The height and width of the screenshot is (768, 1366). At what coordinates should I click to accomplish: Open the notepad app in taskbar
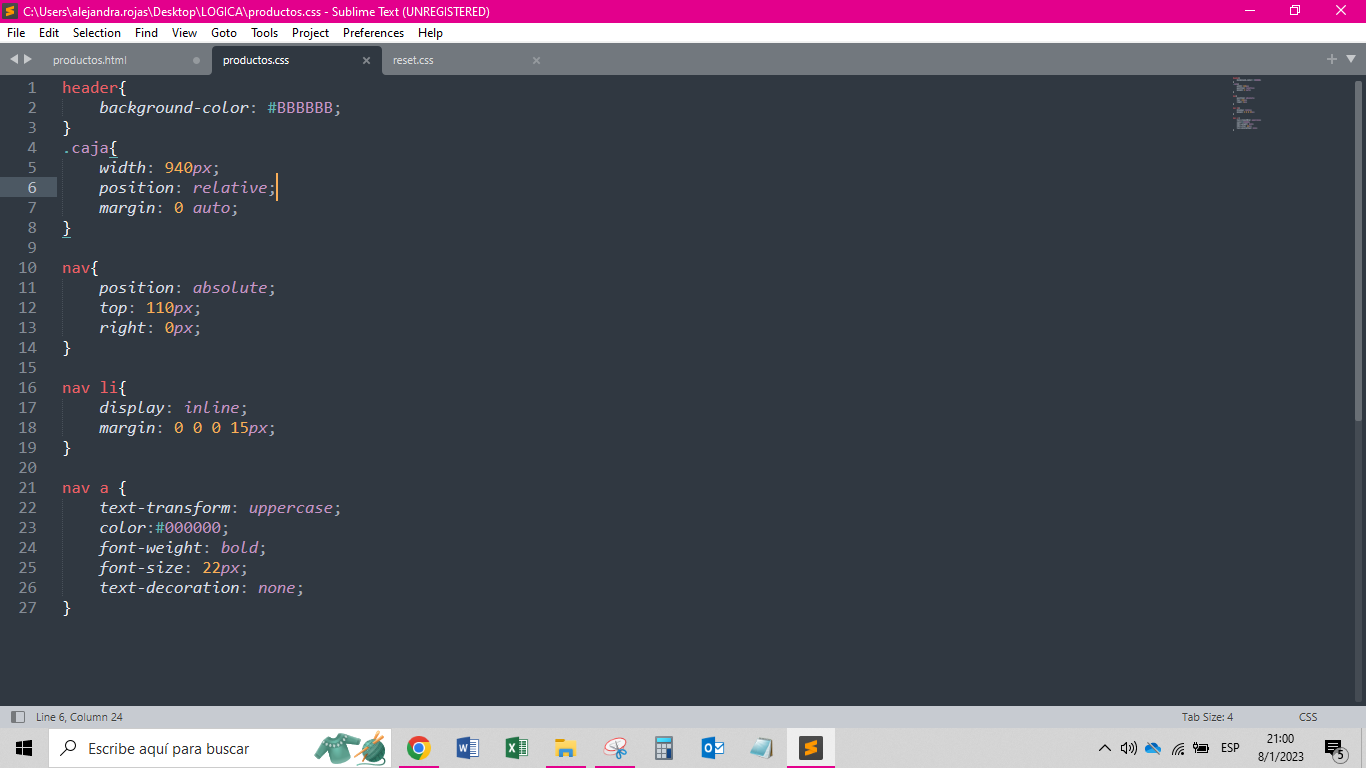click(x=761, y=748)
